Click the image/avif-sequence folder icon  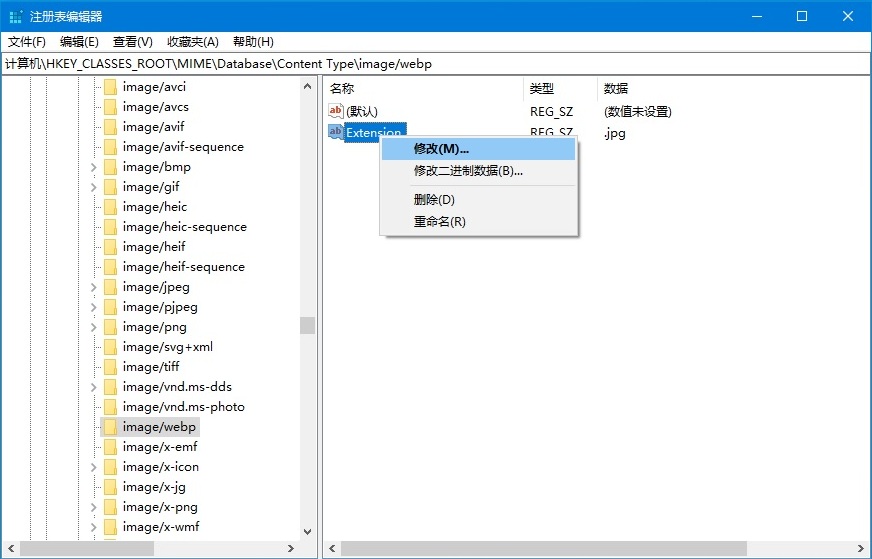(x=110, y=147)
